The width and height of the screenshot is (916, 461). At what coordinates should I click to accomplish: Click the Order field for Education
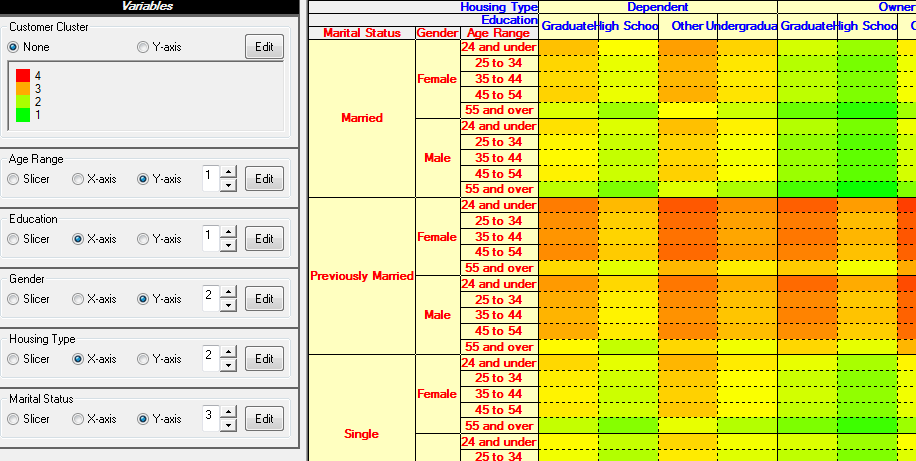(x=209, y=239)
